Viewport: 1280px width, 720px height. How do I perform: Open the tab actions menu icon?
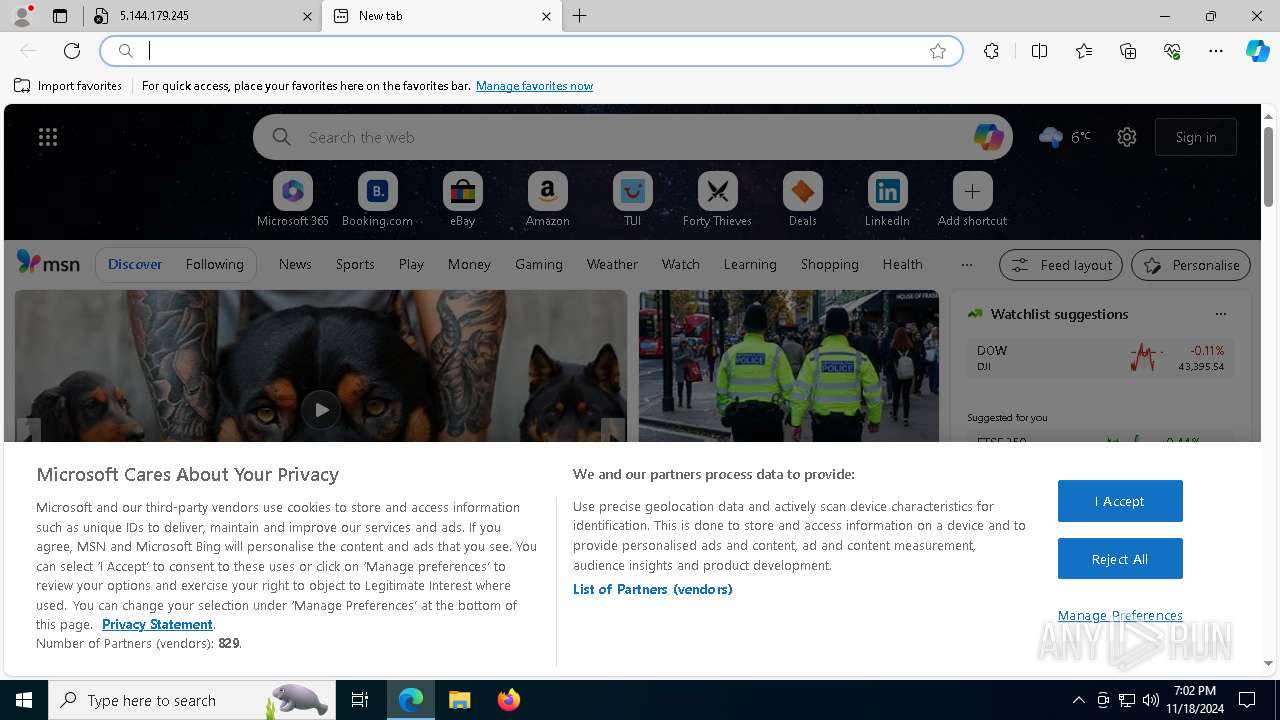click(60, 16)
